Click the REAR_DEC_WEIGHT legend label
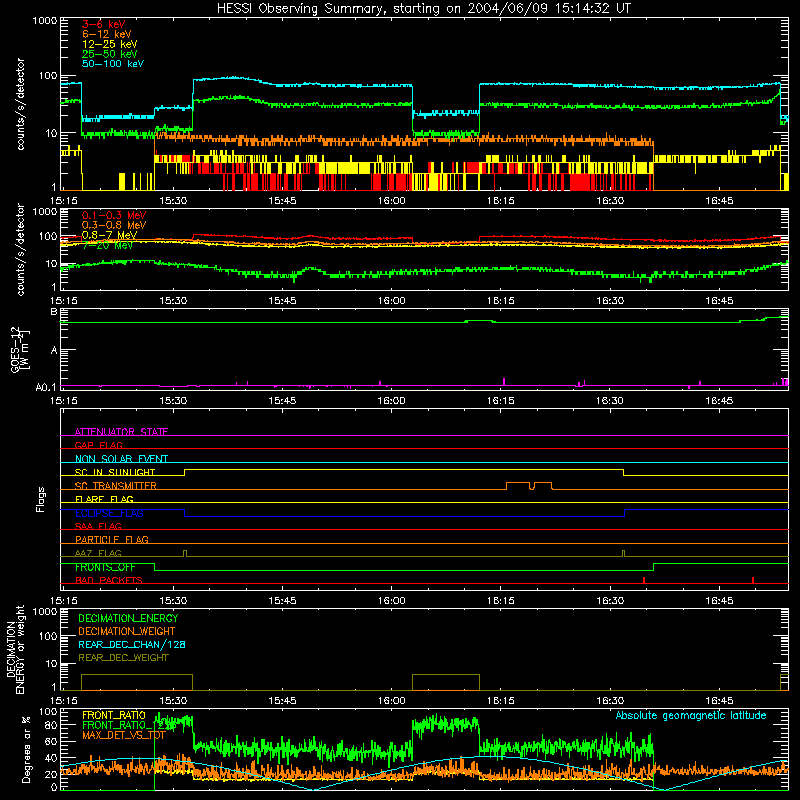 tap(123, 658)
